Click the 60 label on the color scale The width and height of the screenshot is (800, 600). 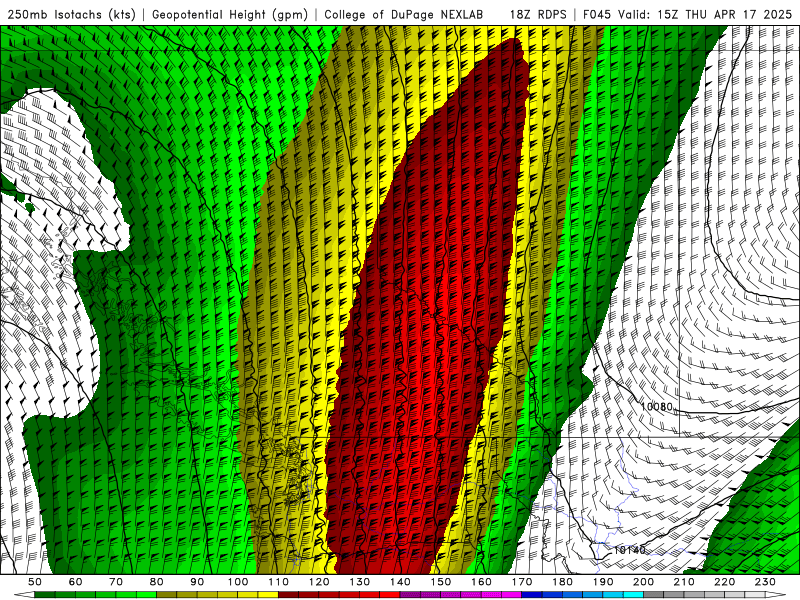(76, 582)
